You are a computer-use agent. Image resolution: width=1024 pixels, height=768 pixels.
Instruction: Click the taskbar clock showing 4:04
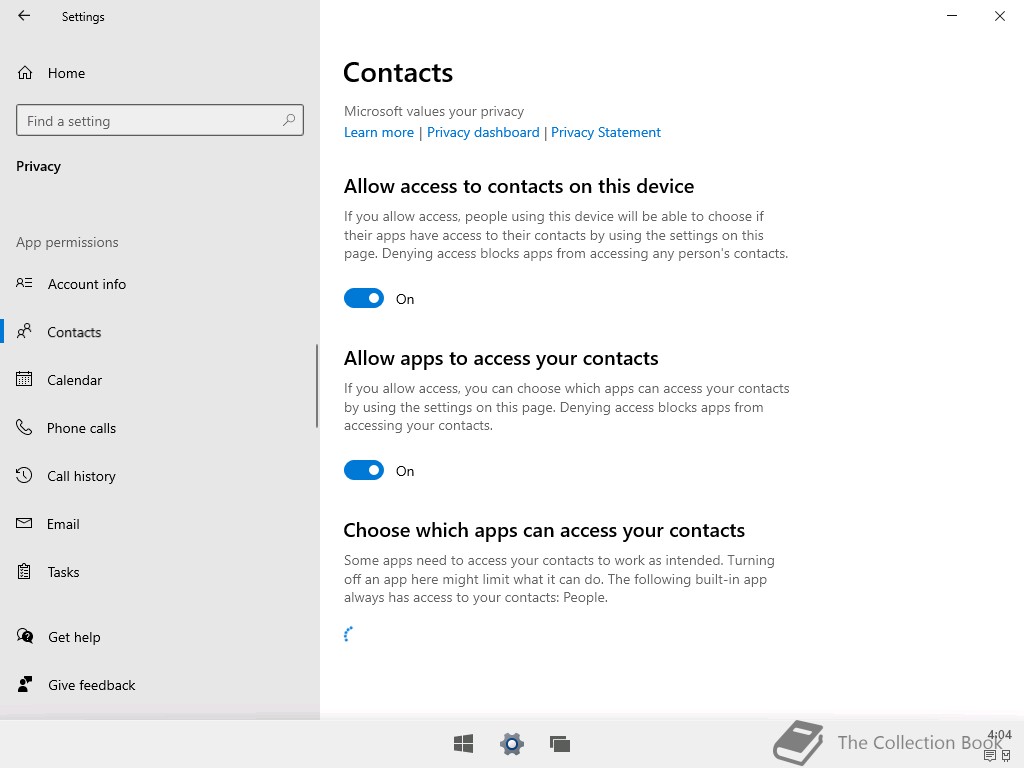pyautogui.click(x=999, y=735)
